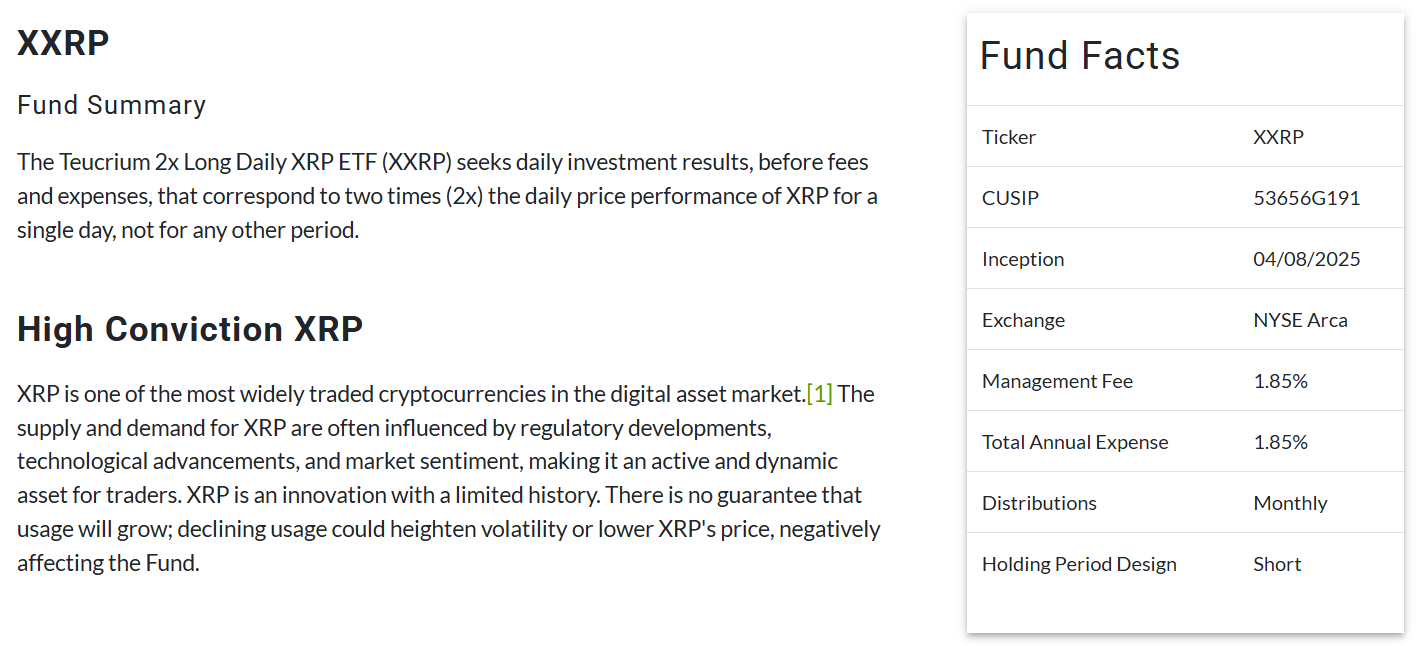Click the Inception date 04/08/2025
The width and height of the screenshot is (1425, 646).
1307,259
